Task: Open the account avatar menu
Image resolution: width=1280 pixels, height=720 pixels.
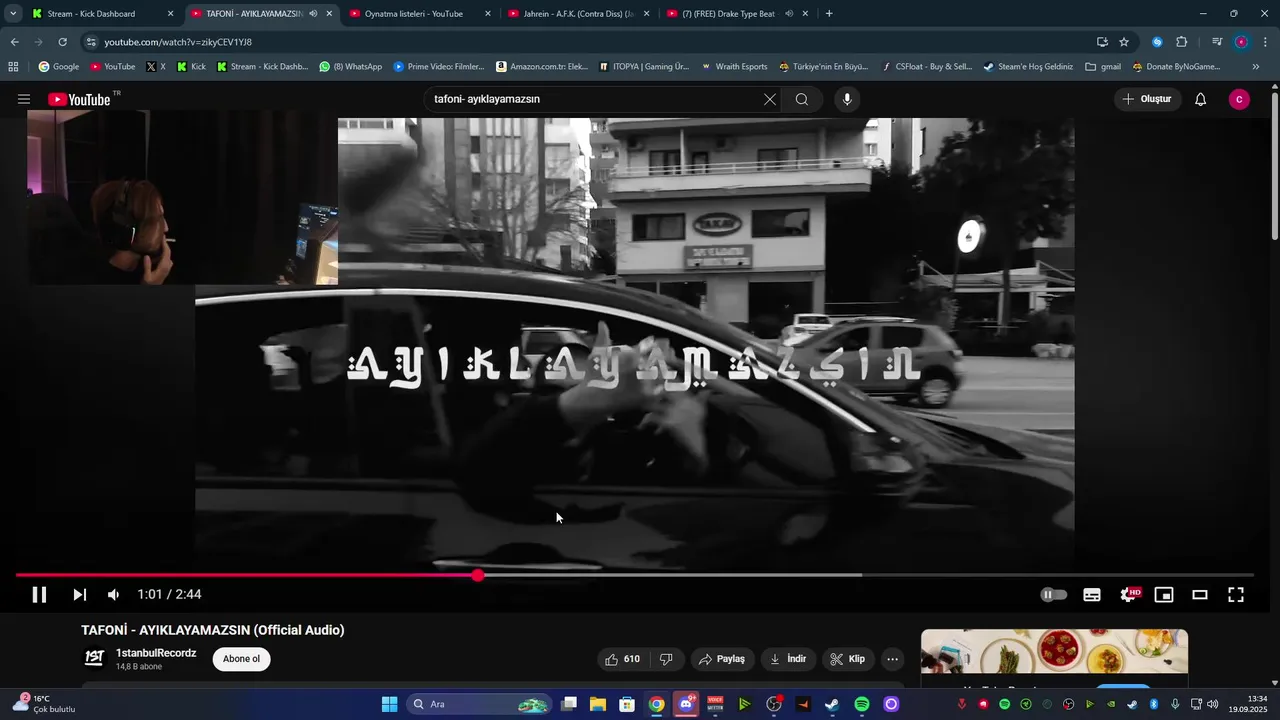Action: click(x=1239, y=99)
